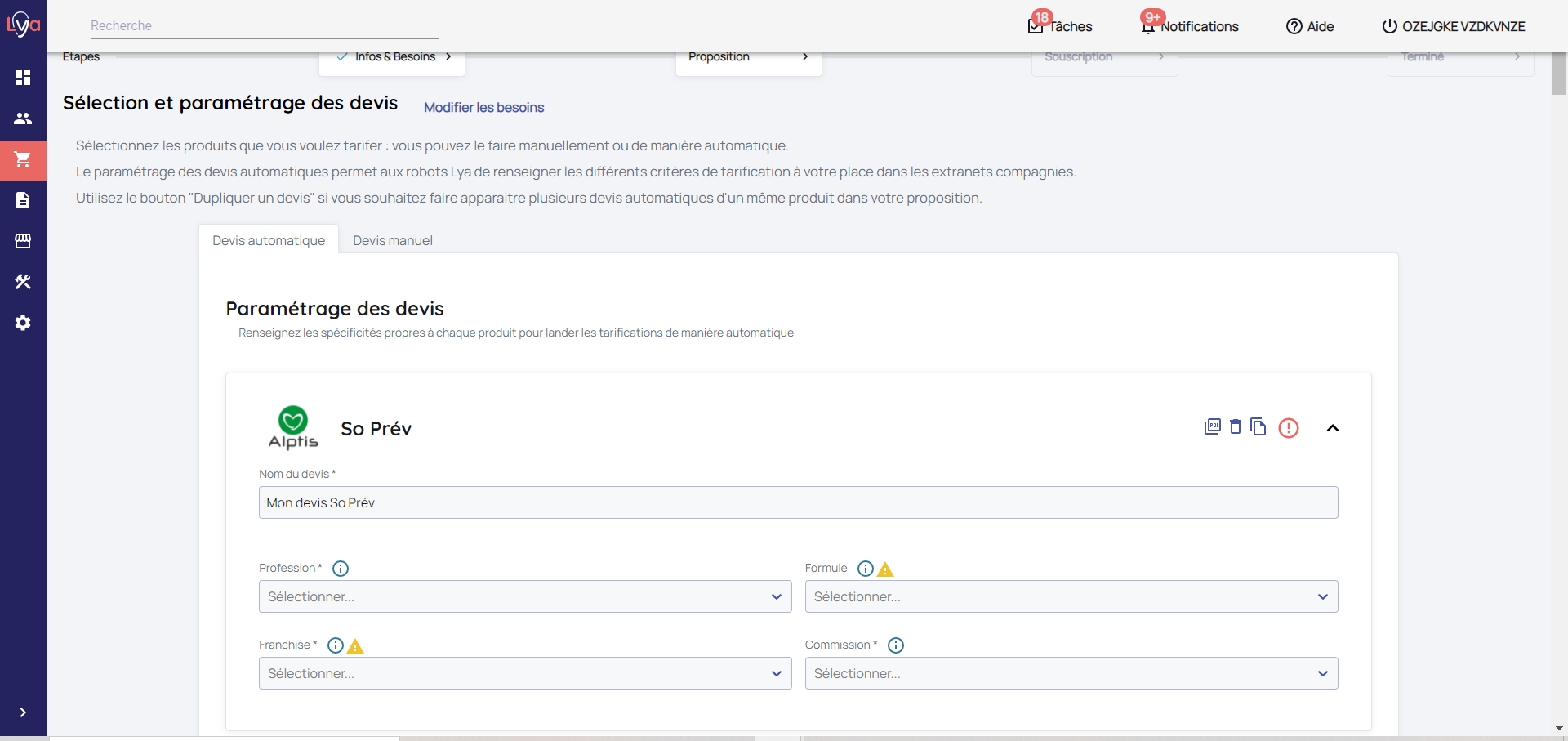Open the clients icon in the sidebar
1568x741 pixels.
23,118
